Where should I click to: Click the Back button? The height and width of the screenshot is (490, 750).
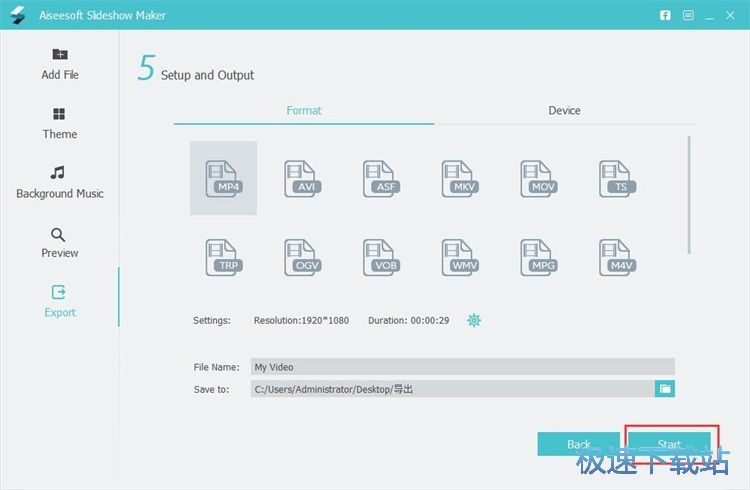coord(578,444)
